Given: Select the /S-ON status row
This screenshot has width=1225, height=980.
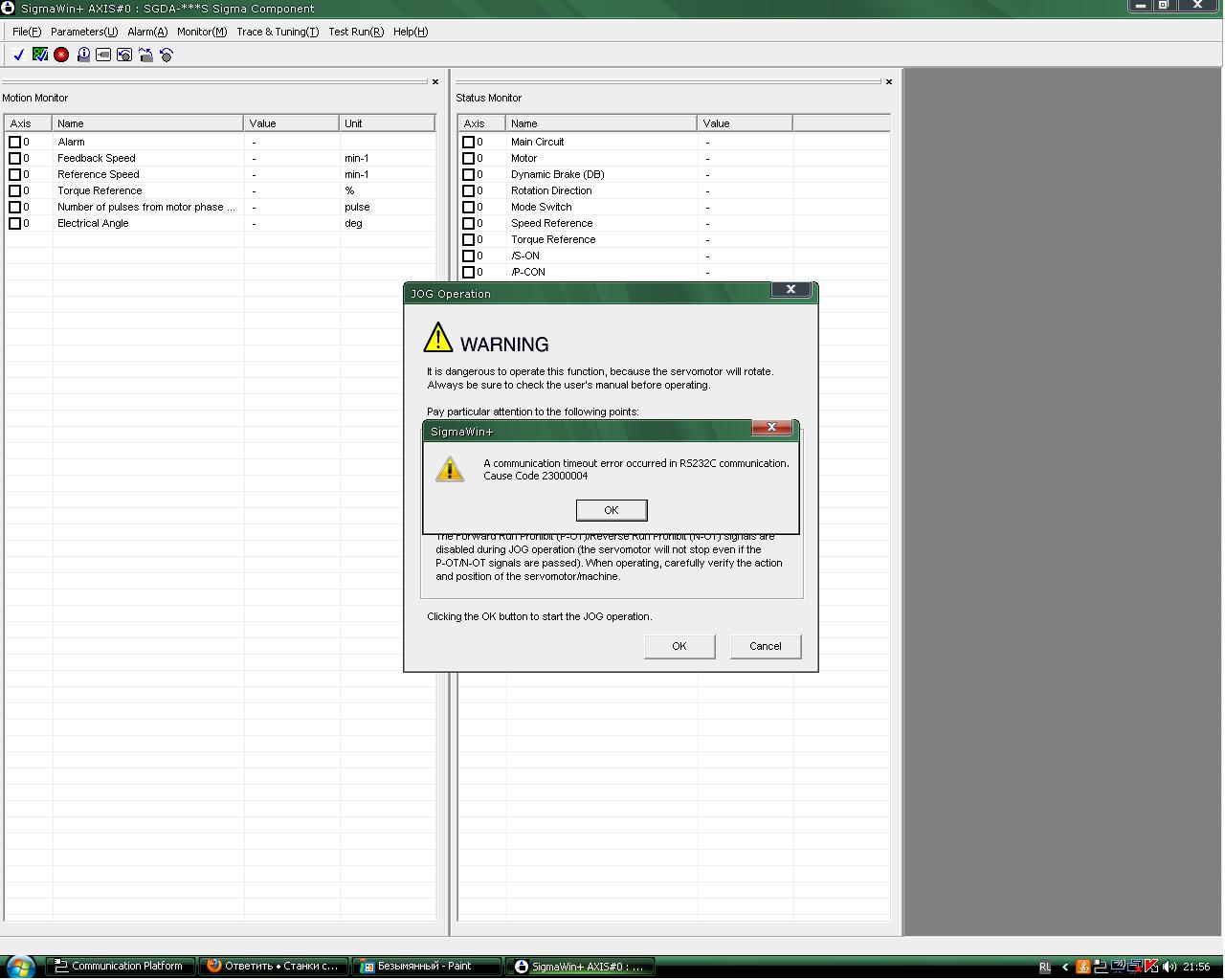Looking at the screenshot, I should point(674,256).
